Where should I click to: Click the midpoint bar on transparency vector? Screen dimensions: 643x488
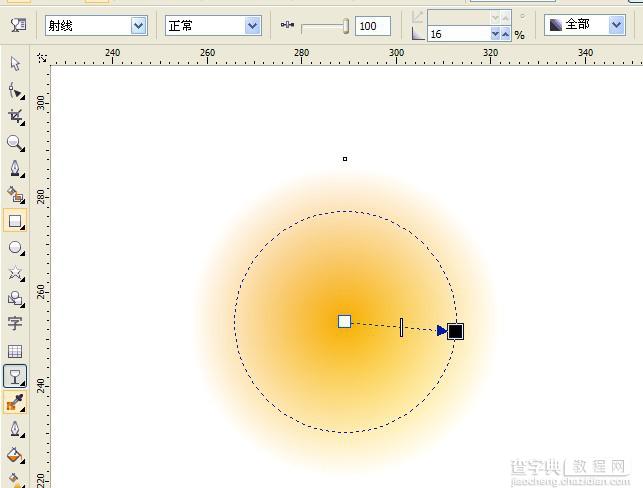pos(401,328)
